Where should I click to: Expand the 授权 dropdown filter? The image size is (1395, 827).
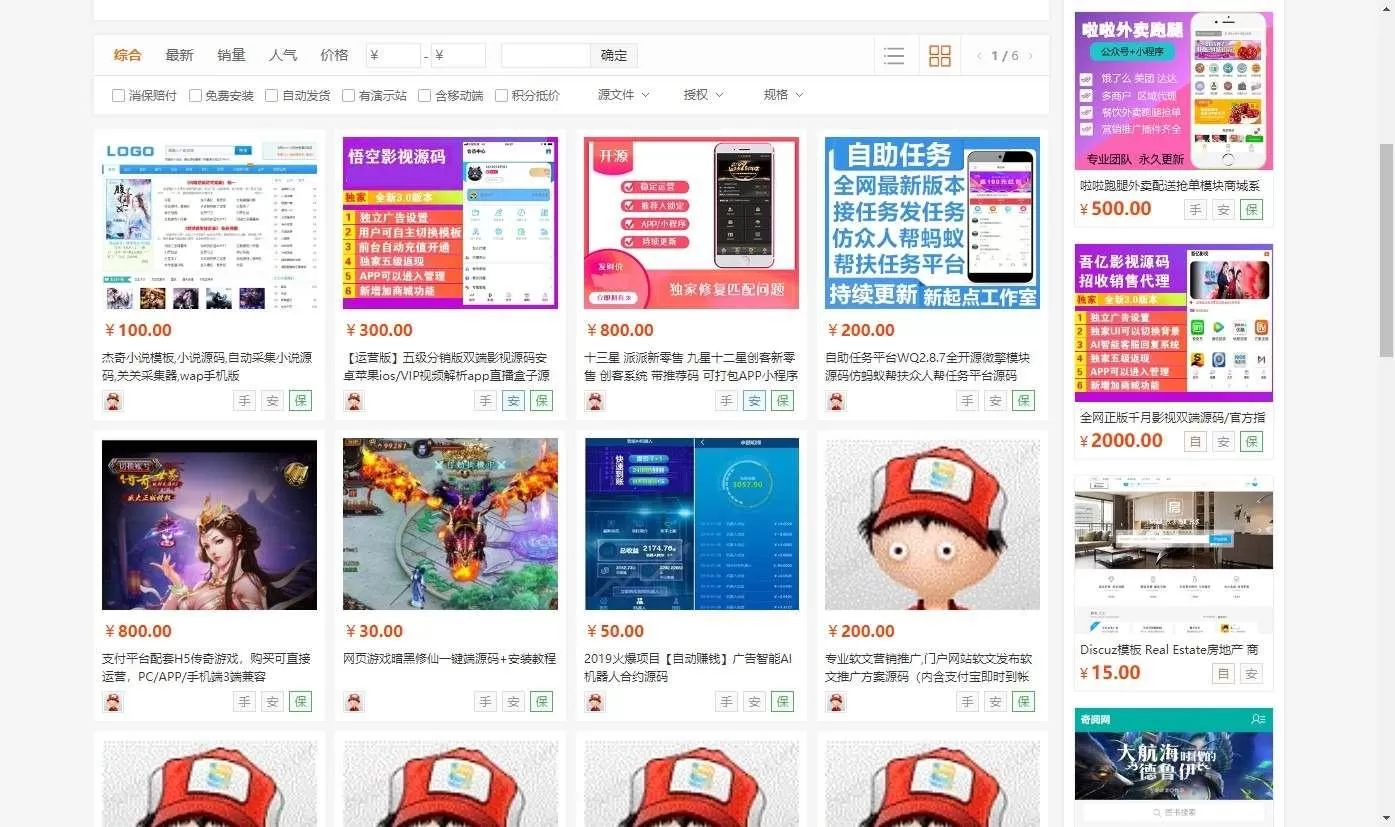click(x=703, y=95)
